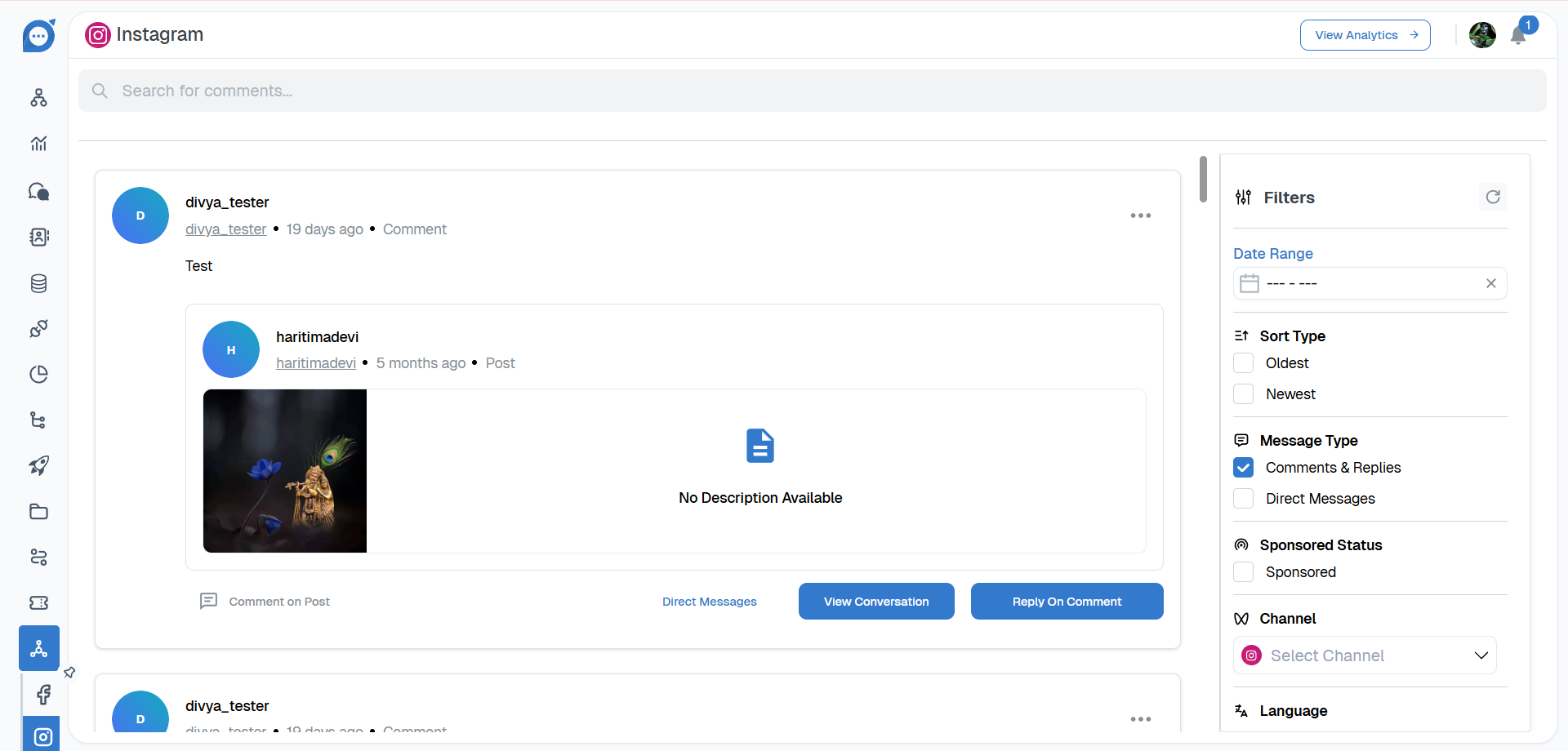Click the chat bubble app logo
The width and height of the screenshot is (1568, 751).
click(38, 35)
